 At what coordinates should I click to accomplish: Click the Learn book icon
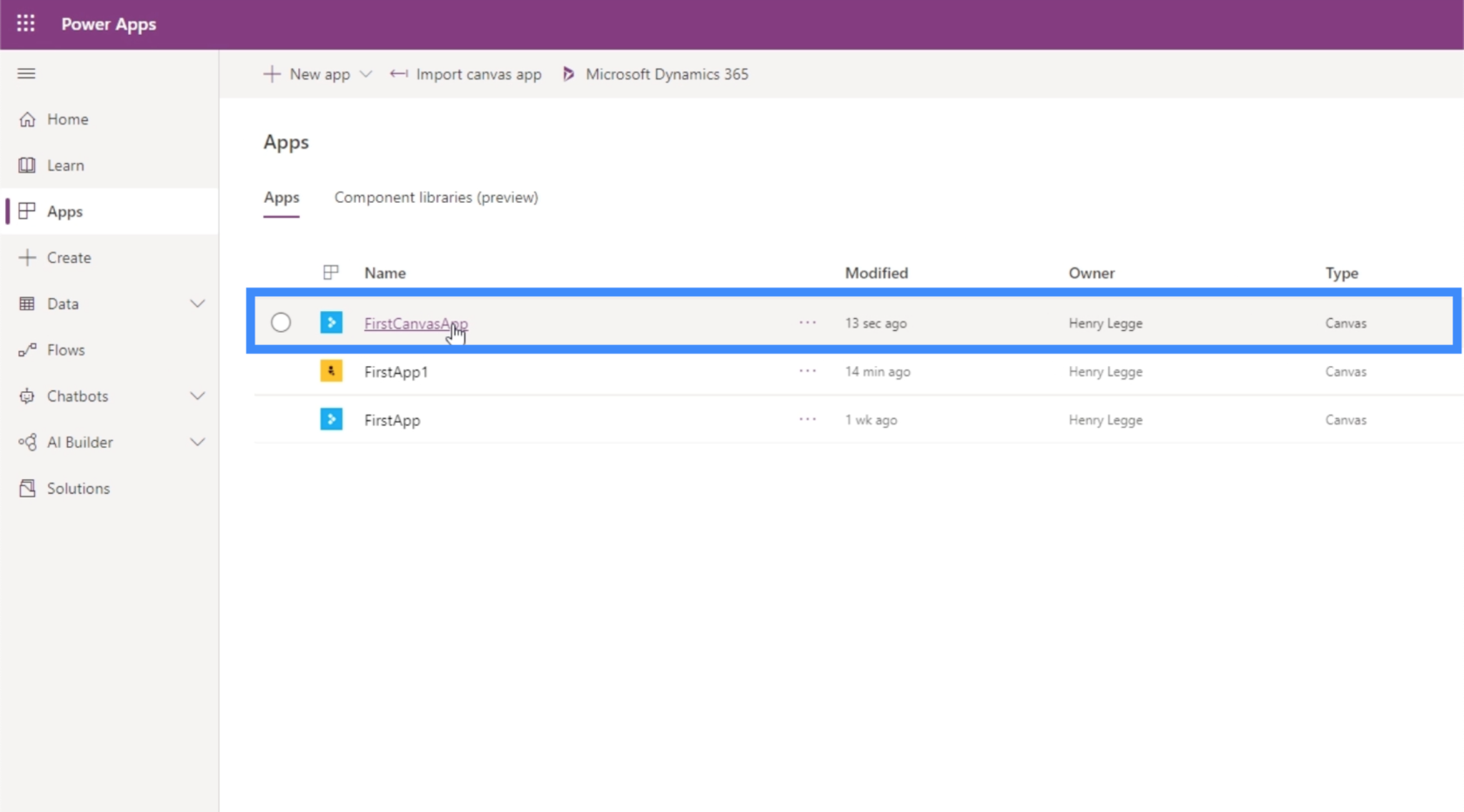point(27,166)
